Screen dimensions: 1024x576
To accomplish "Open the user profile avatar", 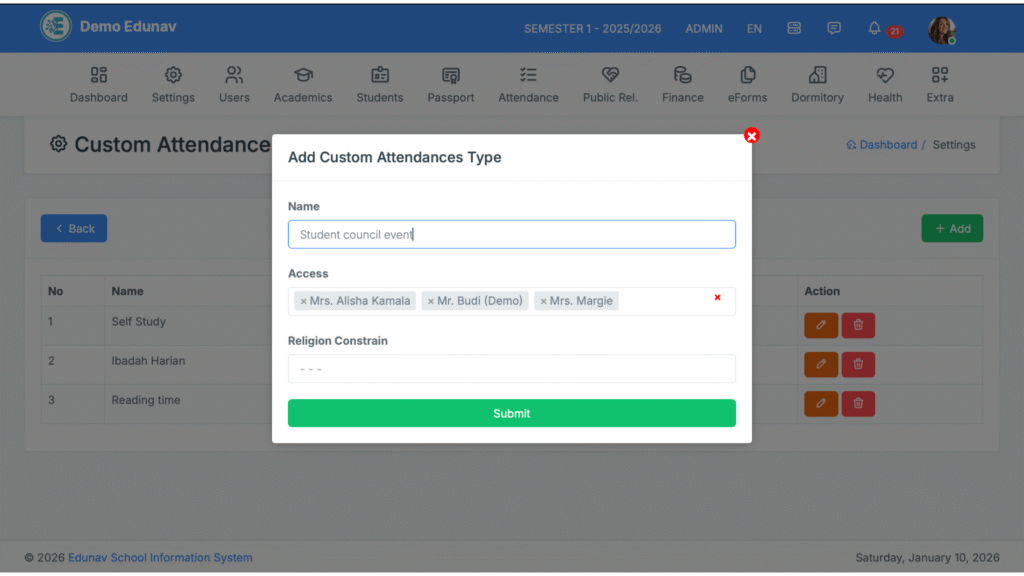I will (x=941, y=29).
